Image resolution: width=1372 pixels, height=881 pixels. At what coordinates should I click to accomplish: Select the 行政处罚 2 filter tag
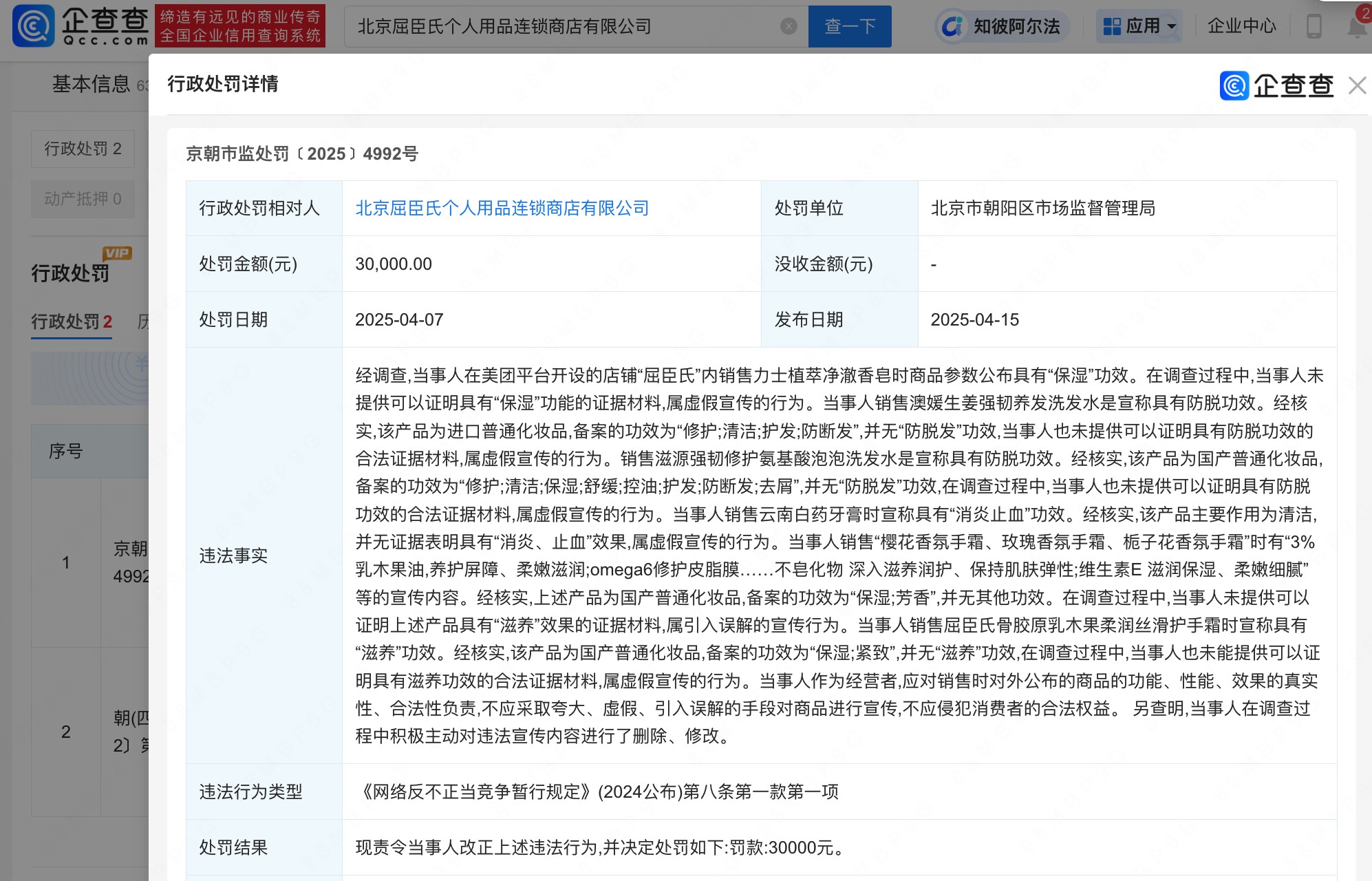(x=83, y=149)
